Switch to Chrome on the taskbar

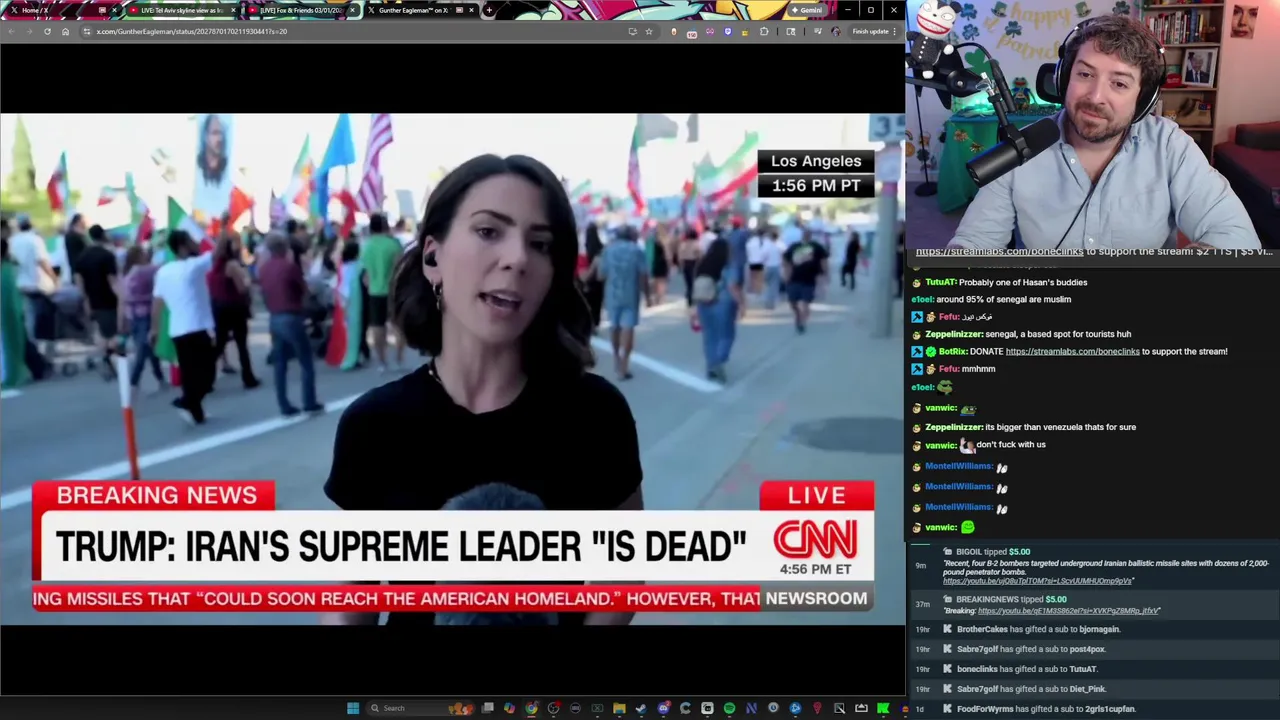point(531,708)
